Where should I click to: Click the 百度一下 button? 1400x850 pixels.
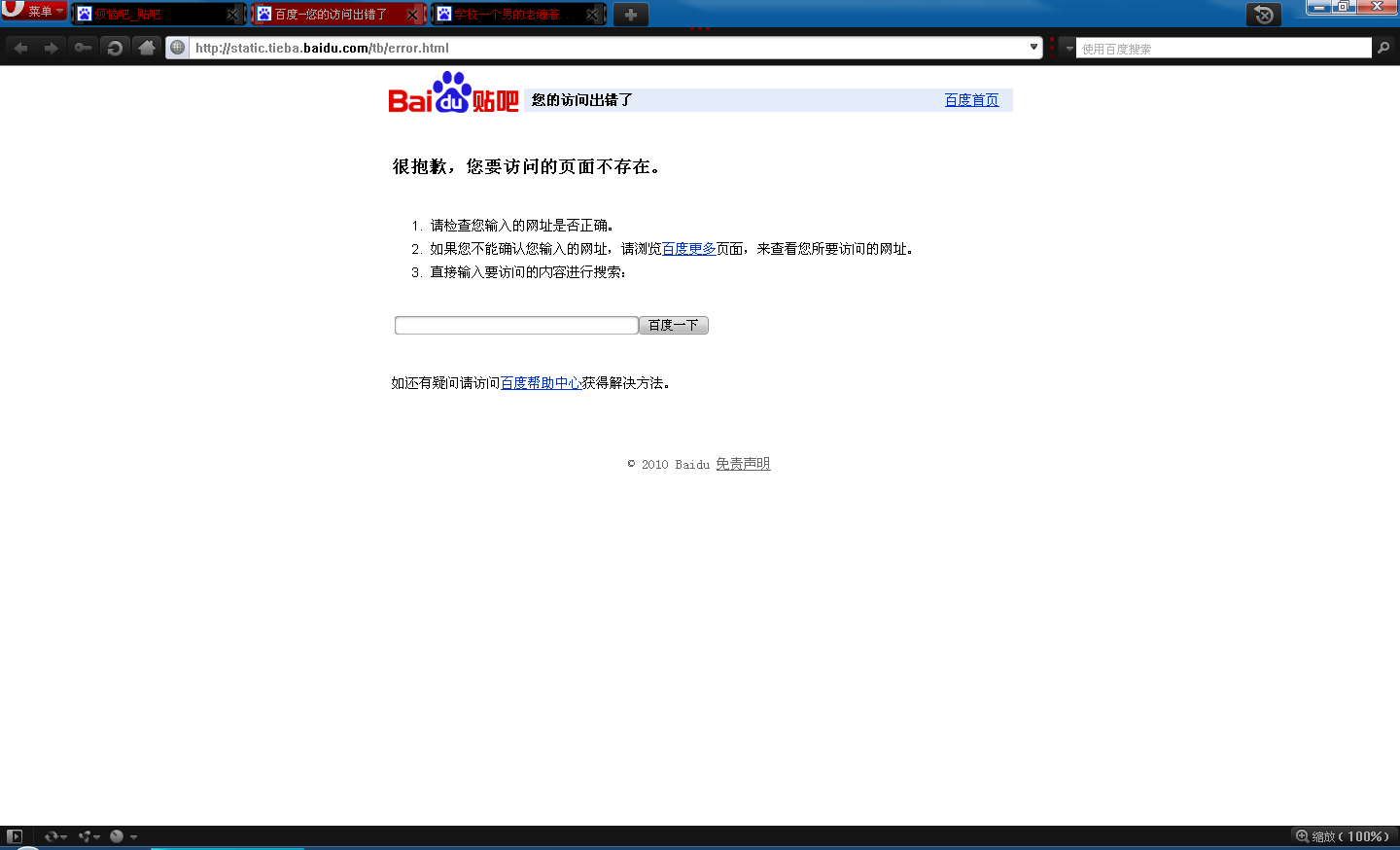(674, 325)
